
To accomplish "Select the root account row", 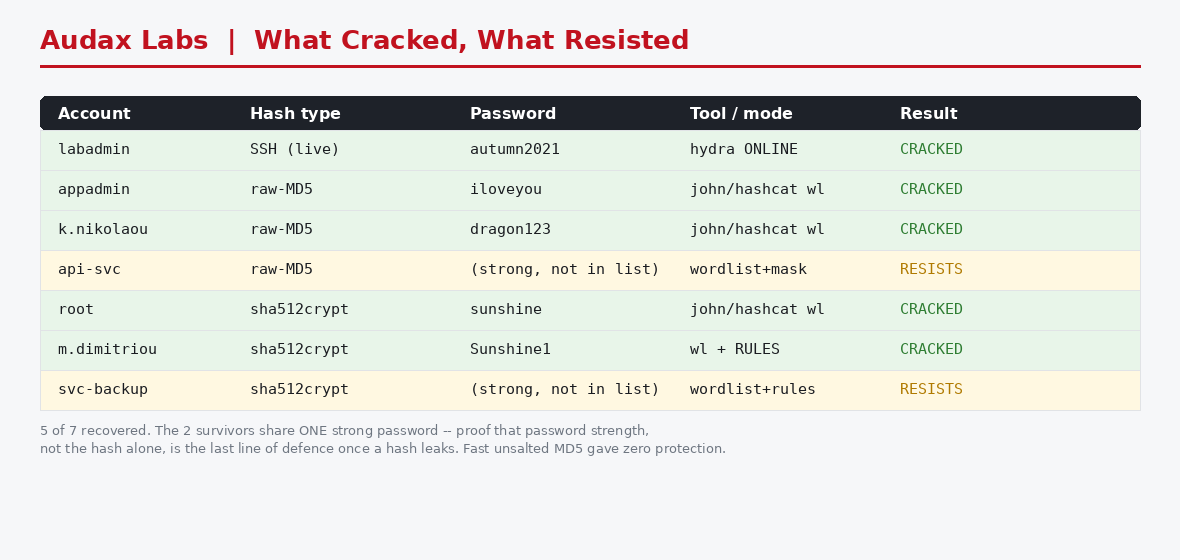I will [x=590, y=309].
